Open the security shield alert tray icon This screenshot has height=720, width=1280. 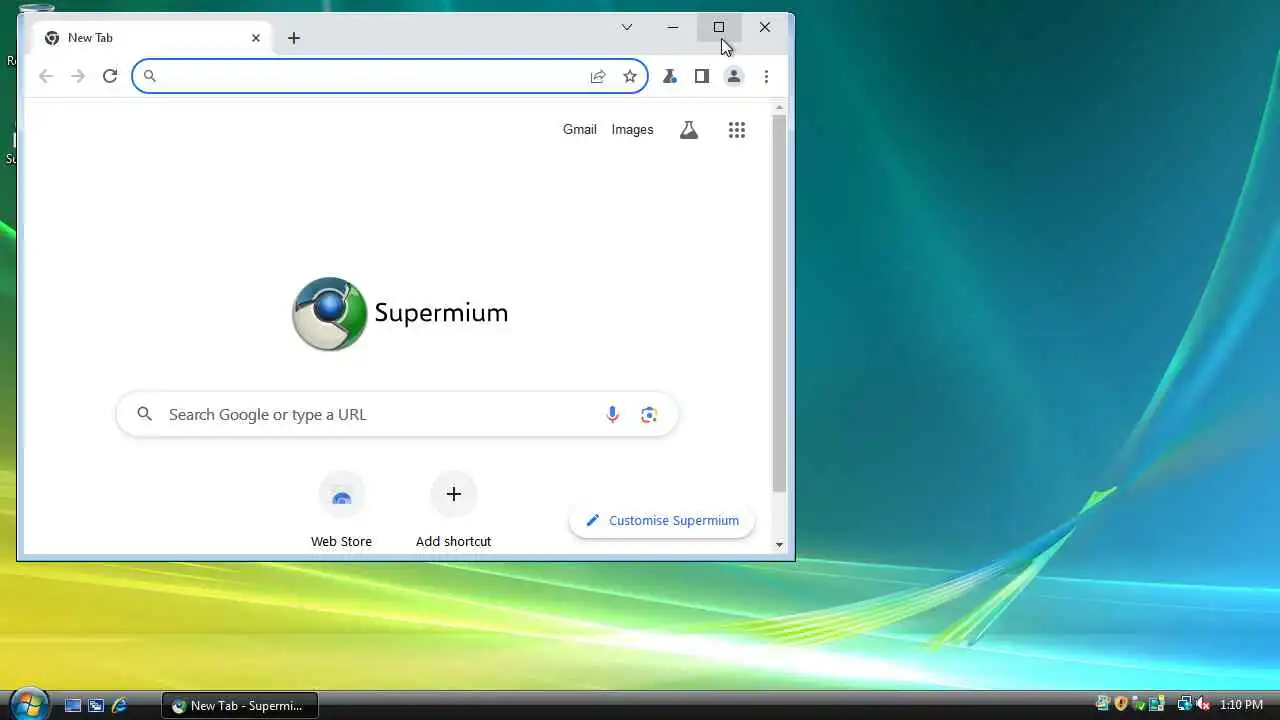1121,704
